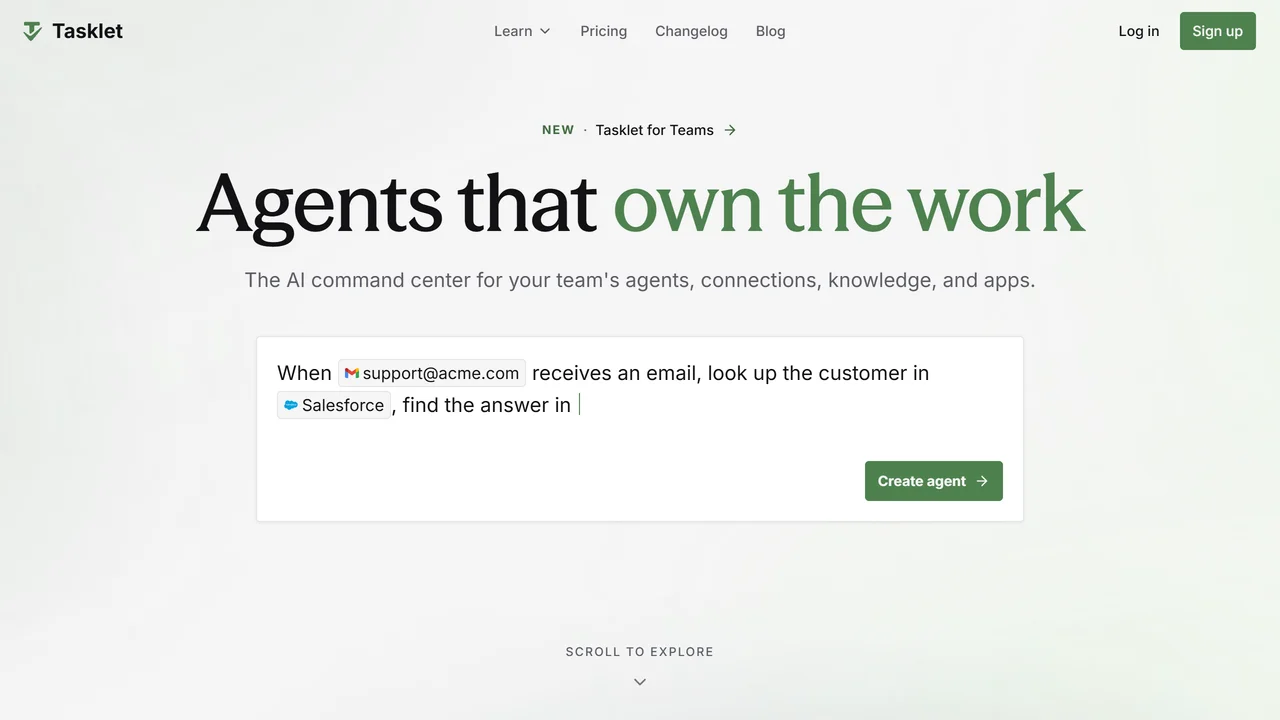Go to the Pricing page
The width and height of the screenshot is (1280, 720).
click(604, 31)
